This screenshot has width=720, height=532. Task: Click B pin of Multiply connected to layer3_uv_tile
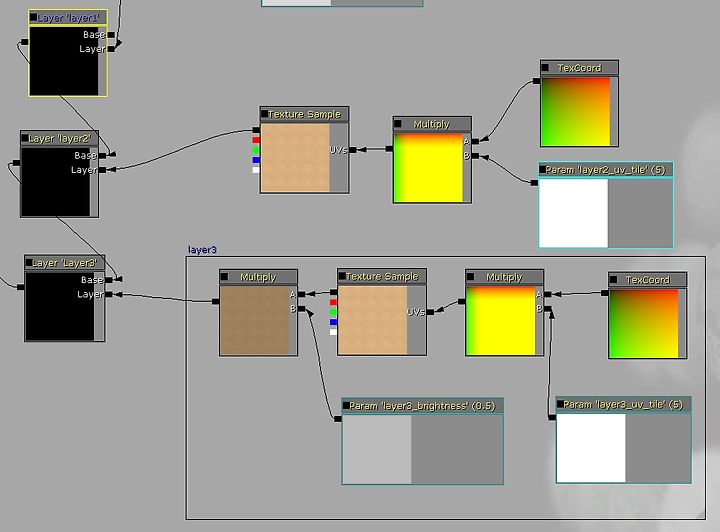(x=548, y=308)
